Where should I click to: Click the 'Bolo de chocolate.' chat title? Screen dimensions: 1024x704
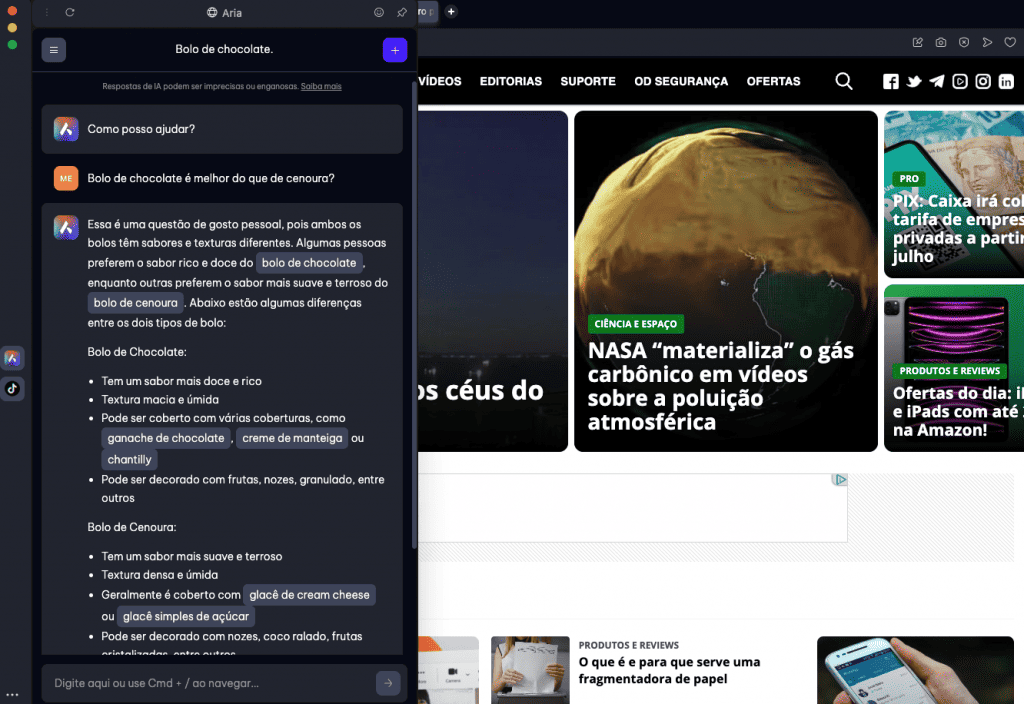coord(224,49)
